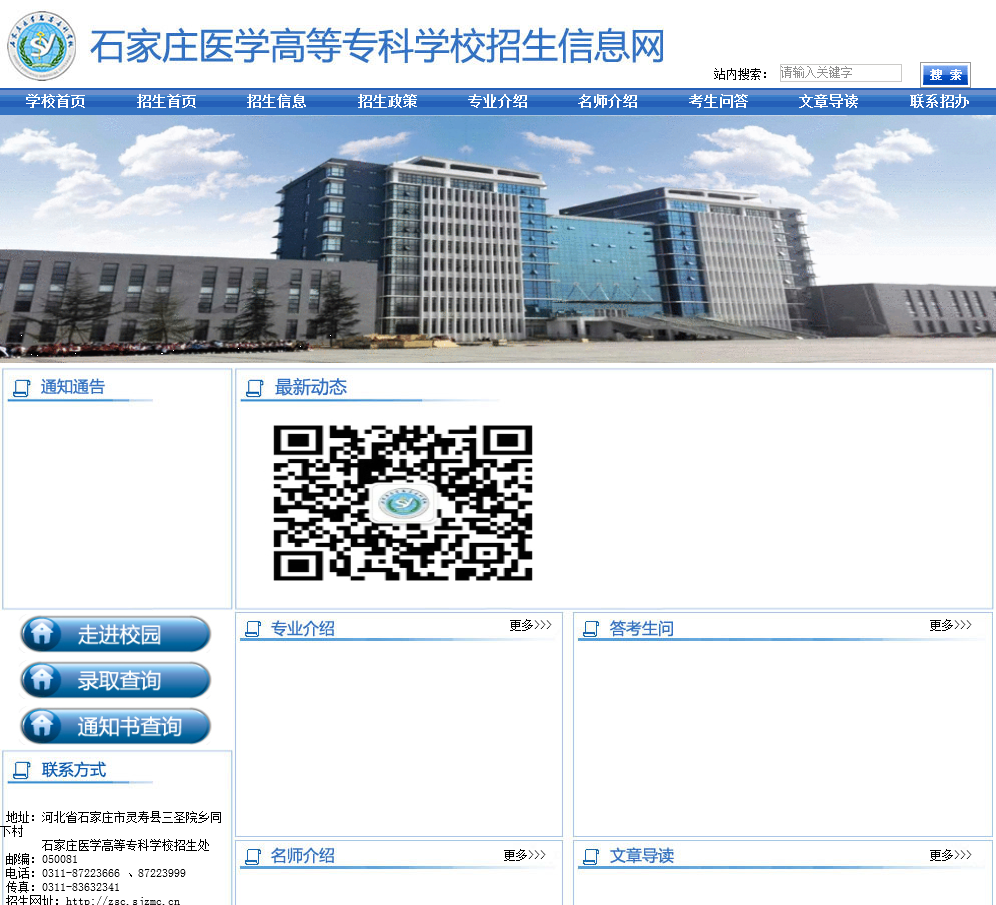The height and width of the screenshot is (905, 996).
Task: Focus the 请输入关键字 search field
Action: (x=840, y=72)
